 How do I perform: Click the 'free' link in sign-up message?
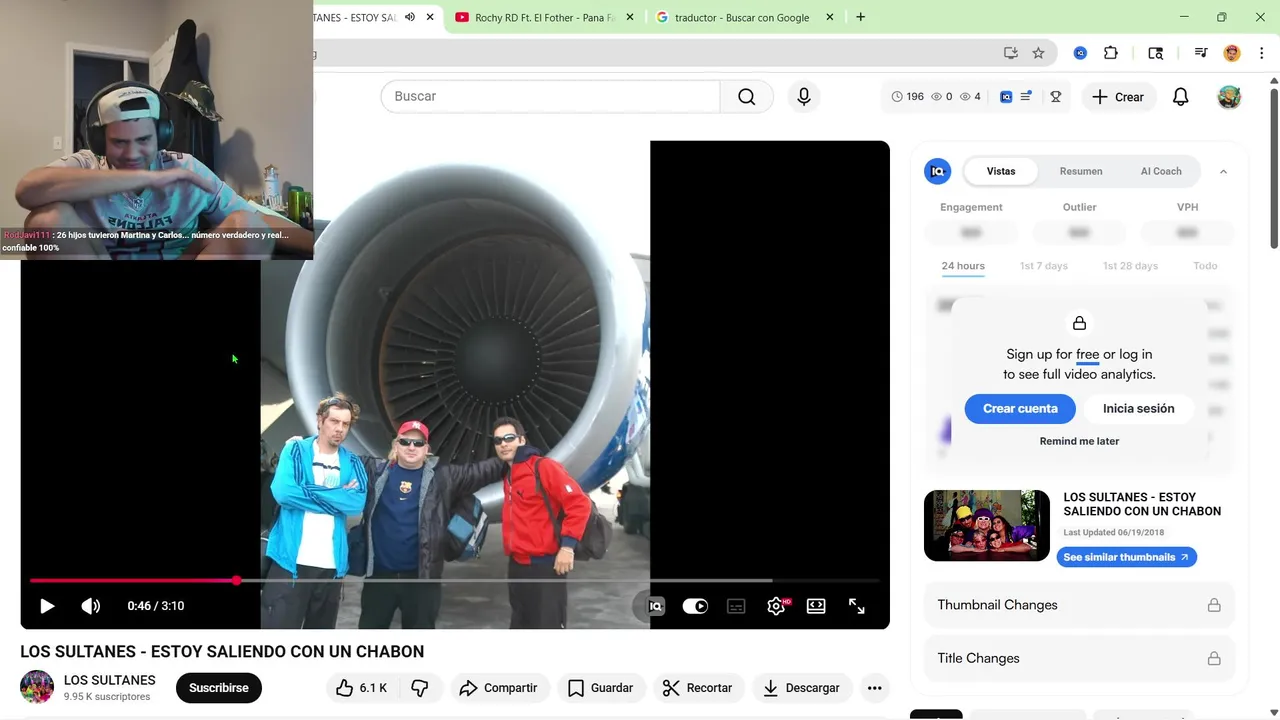[x=1087, y=354]
